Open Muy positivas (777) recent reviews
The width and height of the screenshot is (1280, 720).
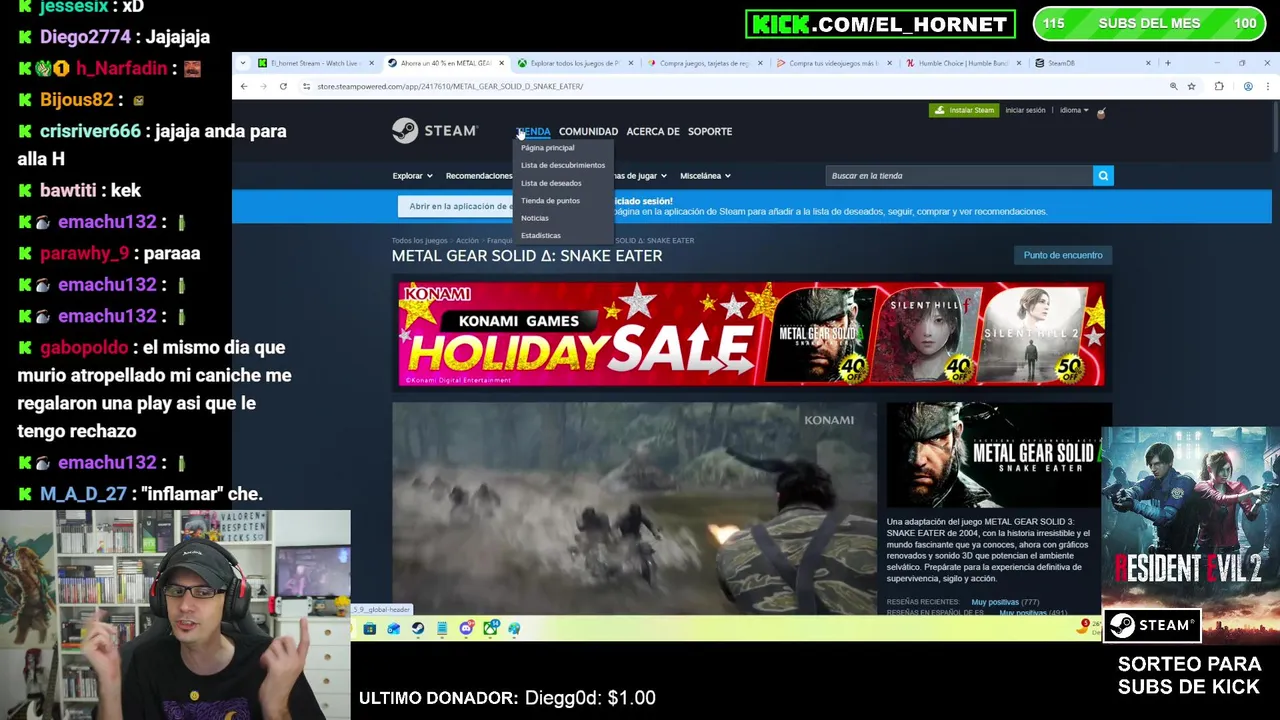pos(1004,602)
